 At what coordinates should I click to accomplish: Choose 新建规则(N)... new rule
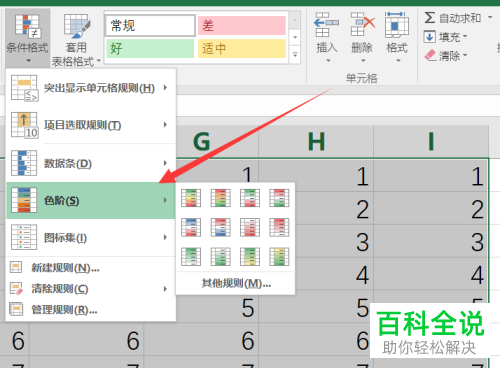91,267
